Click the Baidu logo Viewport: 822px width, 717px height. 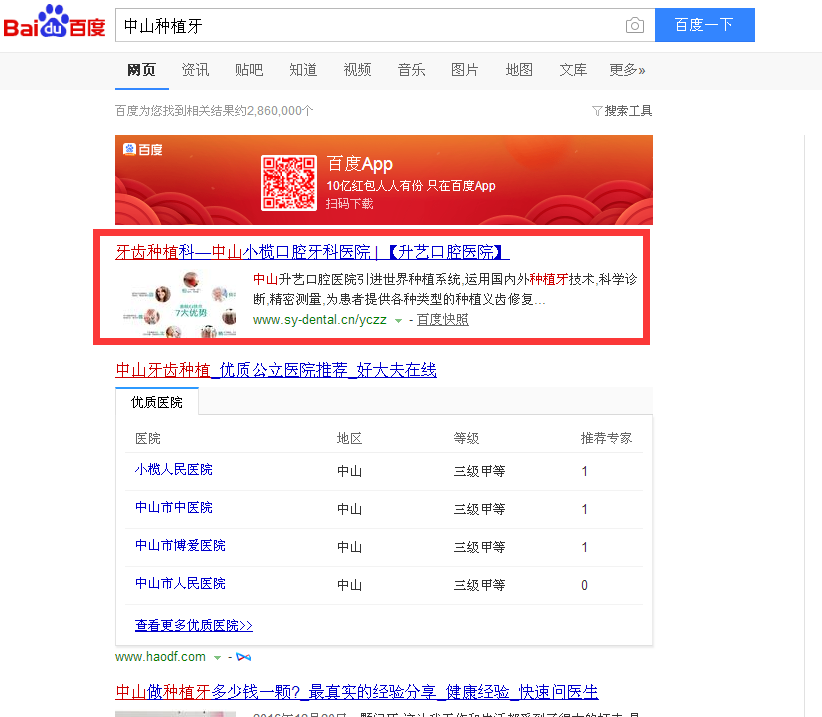tap(55, 22)
